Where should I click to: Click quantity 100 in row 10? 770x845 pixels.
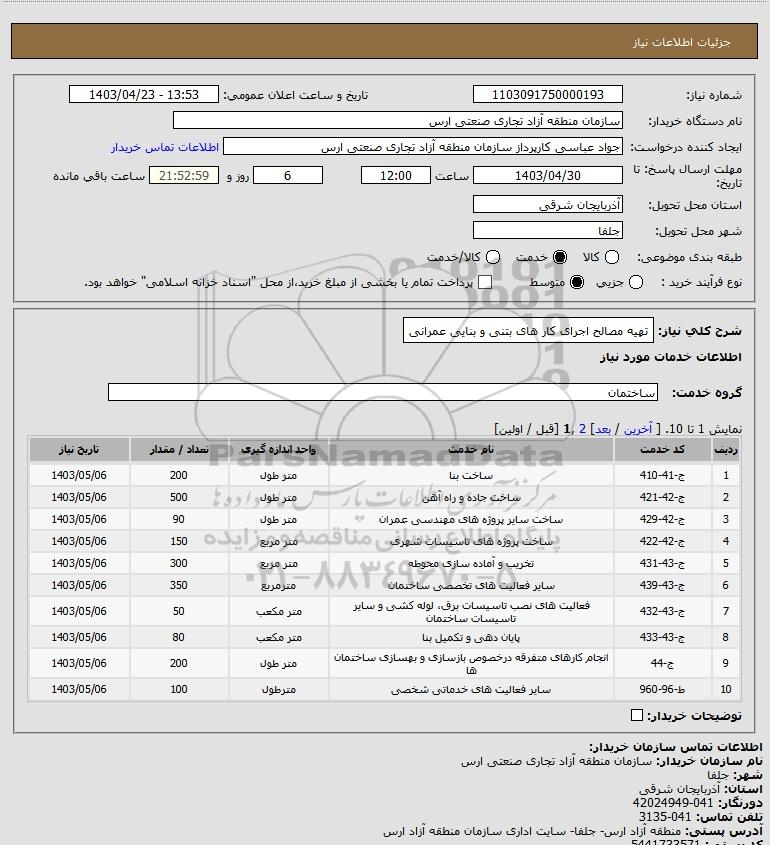point(179,689)
